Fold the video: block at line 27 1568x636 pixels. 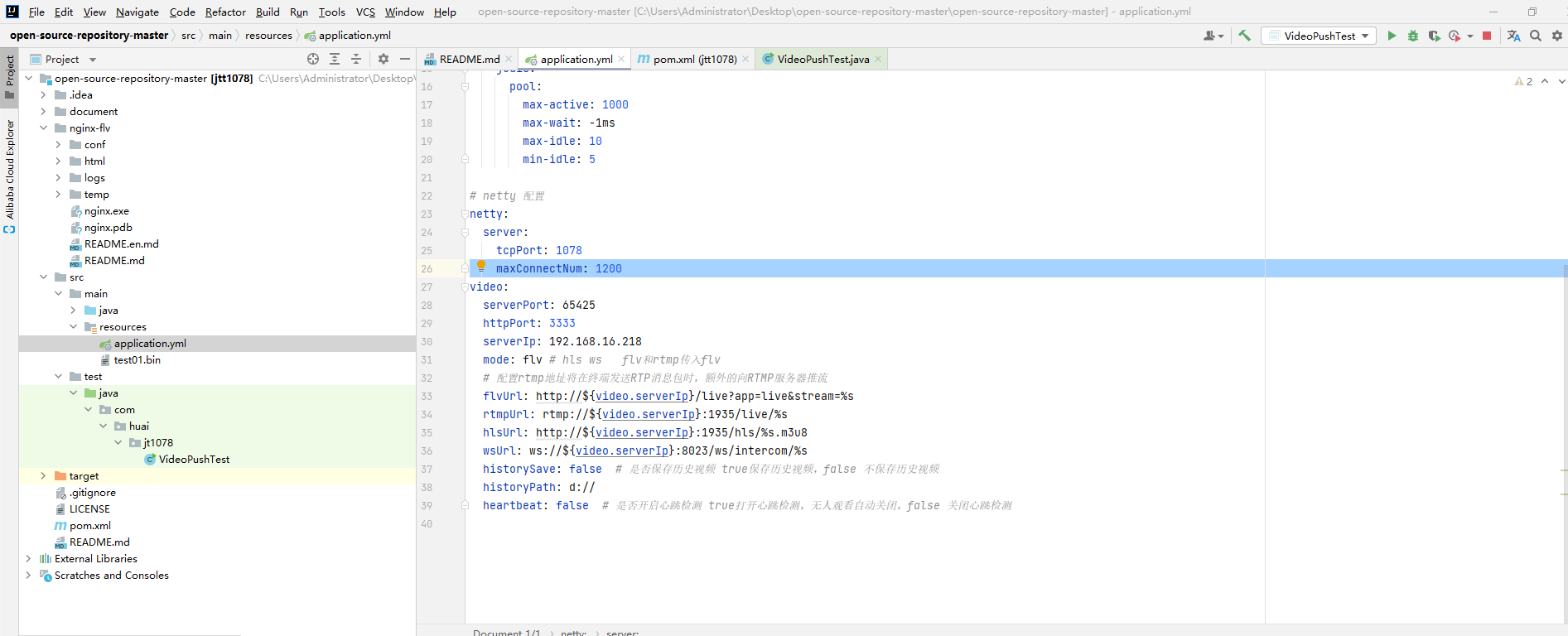[x=465, y=287]
